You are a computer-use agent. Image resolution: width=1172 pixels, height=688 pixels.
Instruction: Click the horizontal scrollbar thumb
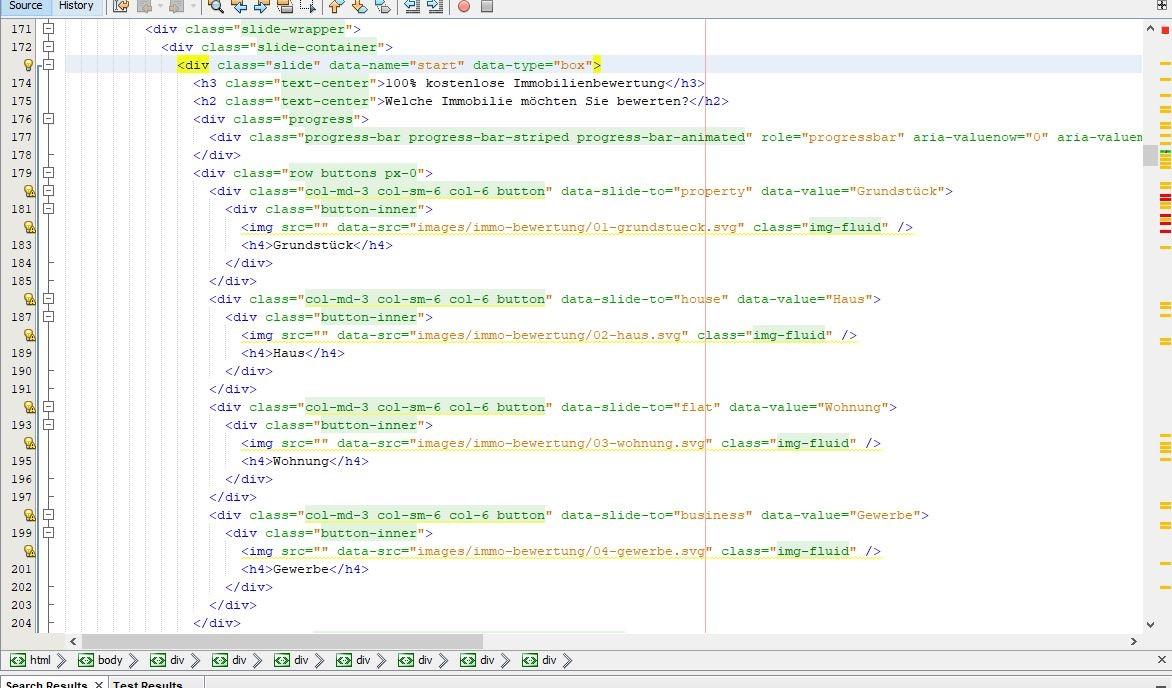tap(281, 641)
